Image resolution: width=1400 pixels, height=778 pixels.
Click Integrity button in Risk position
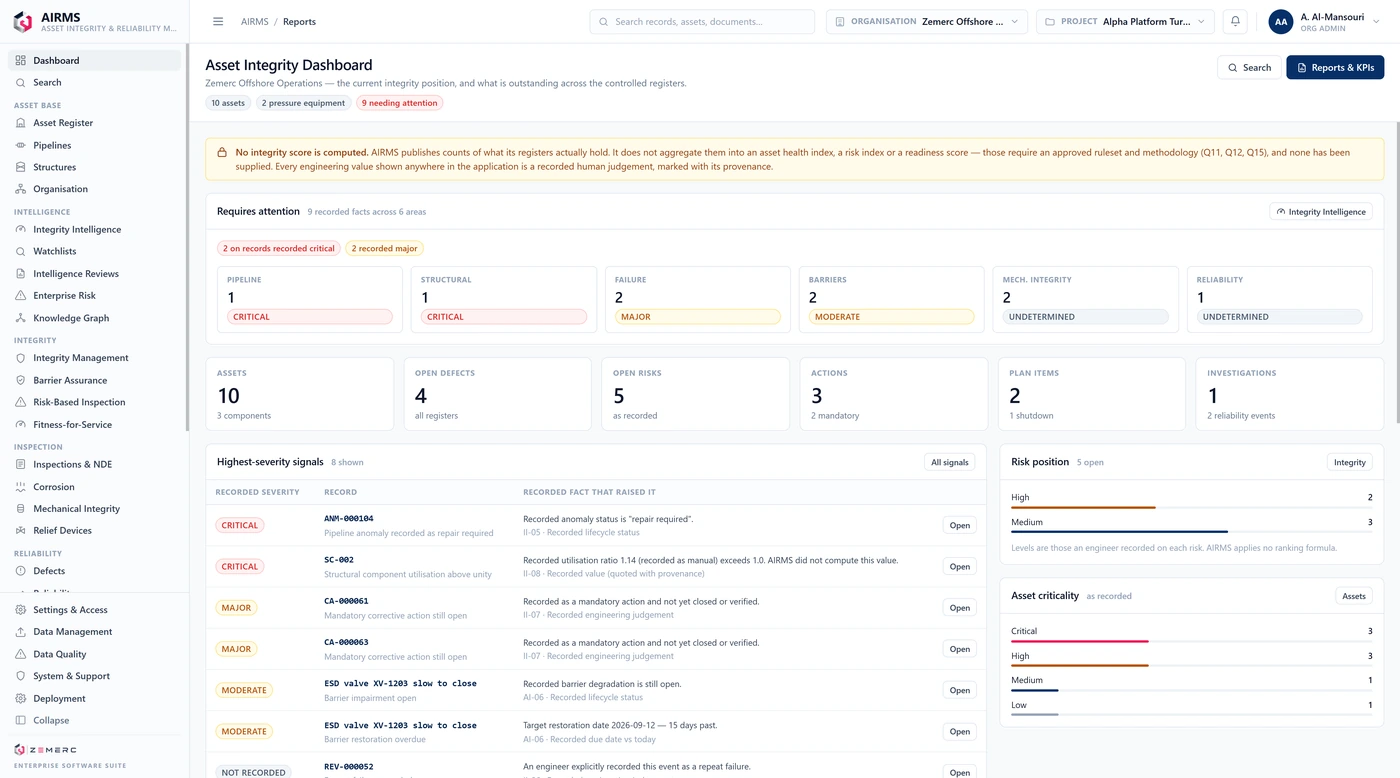tap(1349, 462)
